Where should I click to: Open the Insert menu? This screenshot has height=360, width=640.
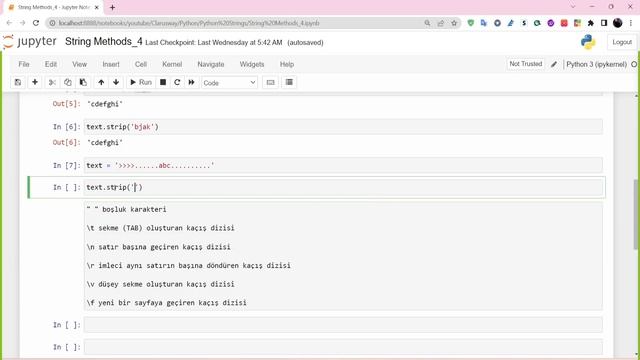pos(111,64)
